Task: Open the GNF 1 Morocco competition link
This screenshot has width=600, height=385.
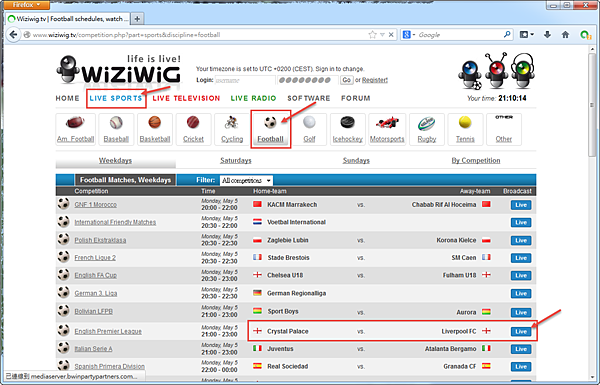Action: [96, 205]
